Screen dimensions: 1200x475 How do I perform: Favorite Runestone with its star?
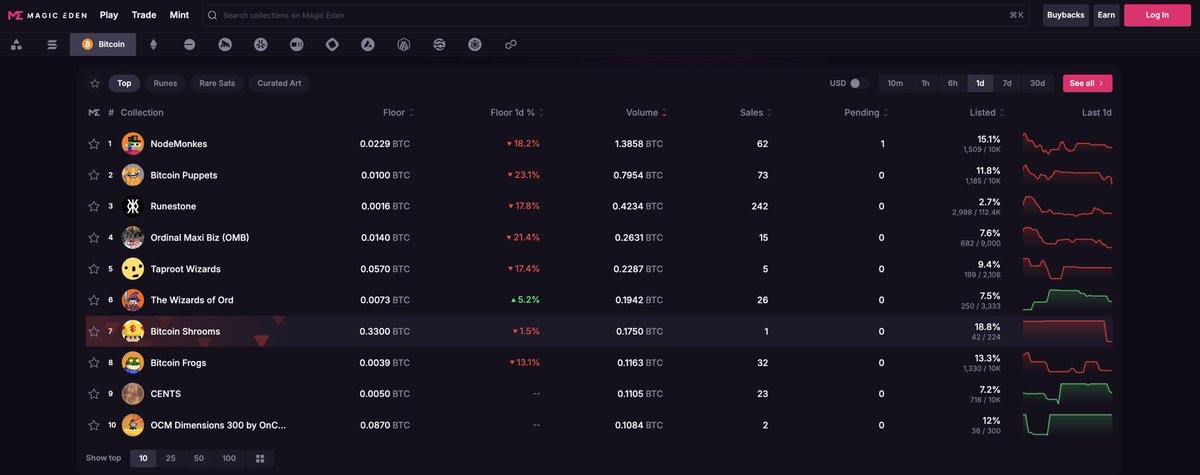(x=94, y=206)
